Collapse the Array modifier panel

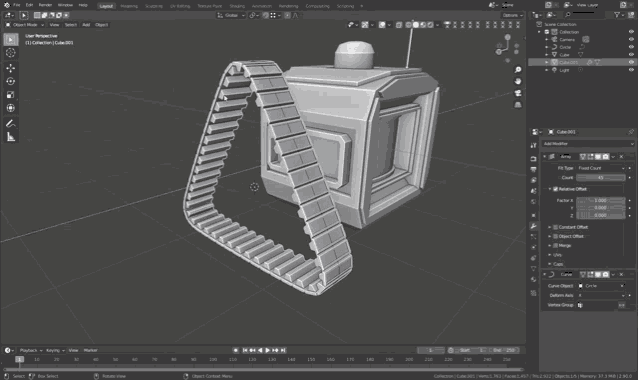click(x=545, y=157)
